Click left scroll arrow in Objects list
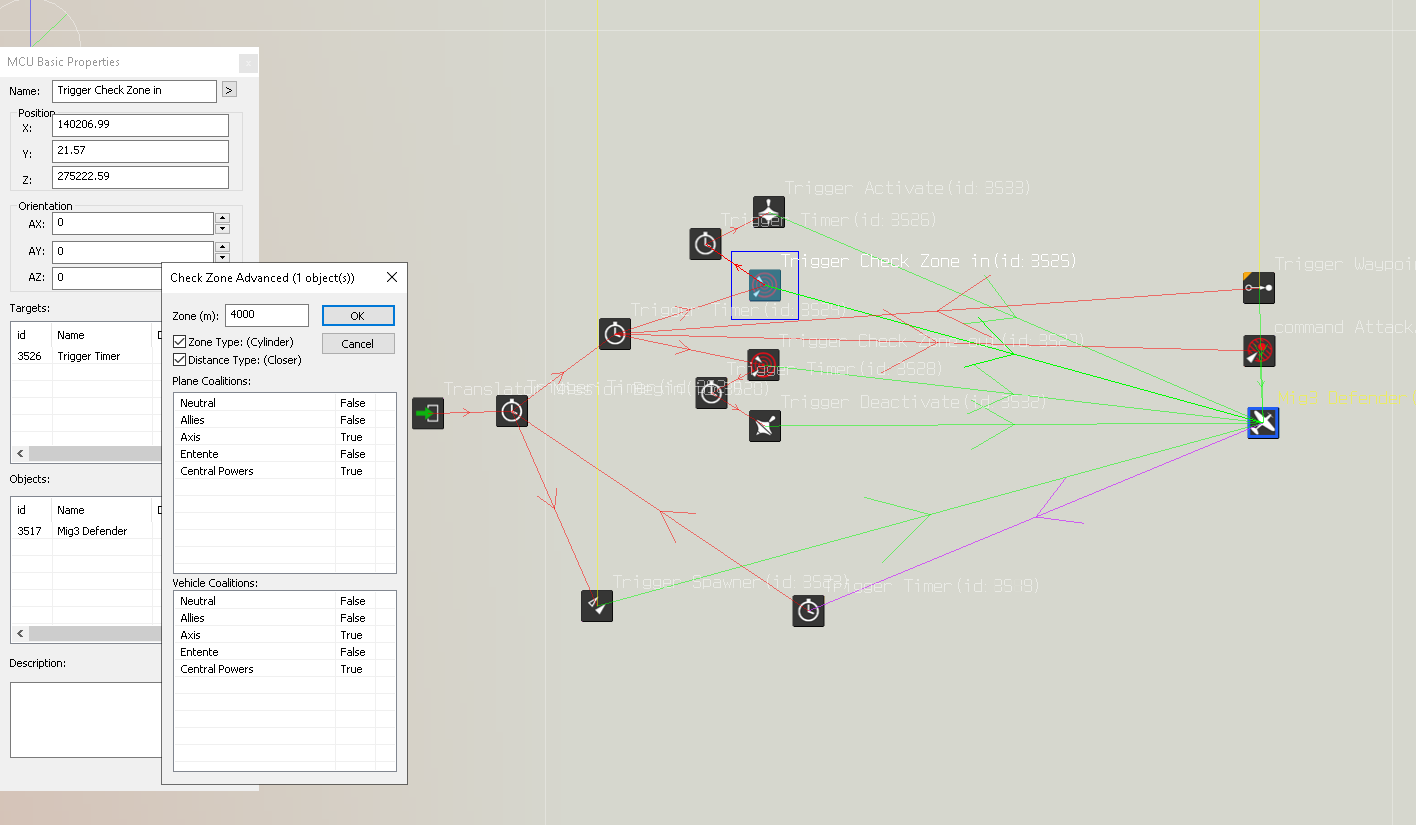The image size is (1416, 825). coord(20,634)
